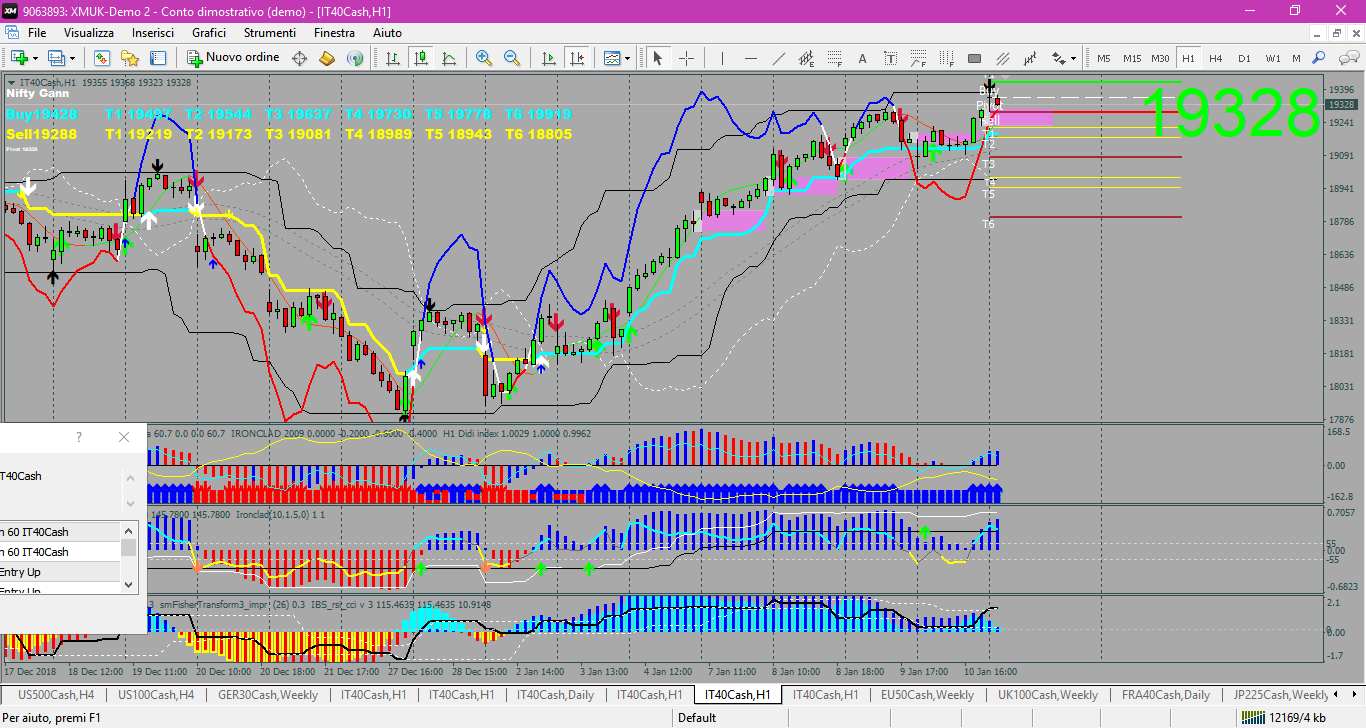Set timeframe to M30
Viewport: 1366px width, 728px height.
click(x=1160, y=58)
